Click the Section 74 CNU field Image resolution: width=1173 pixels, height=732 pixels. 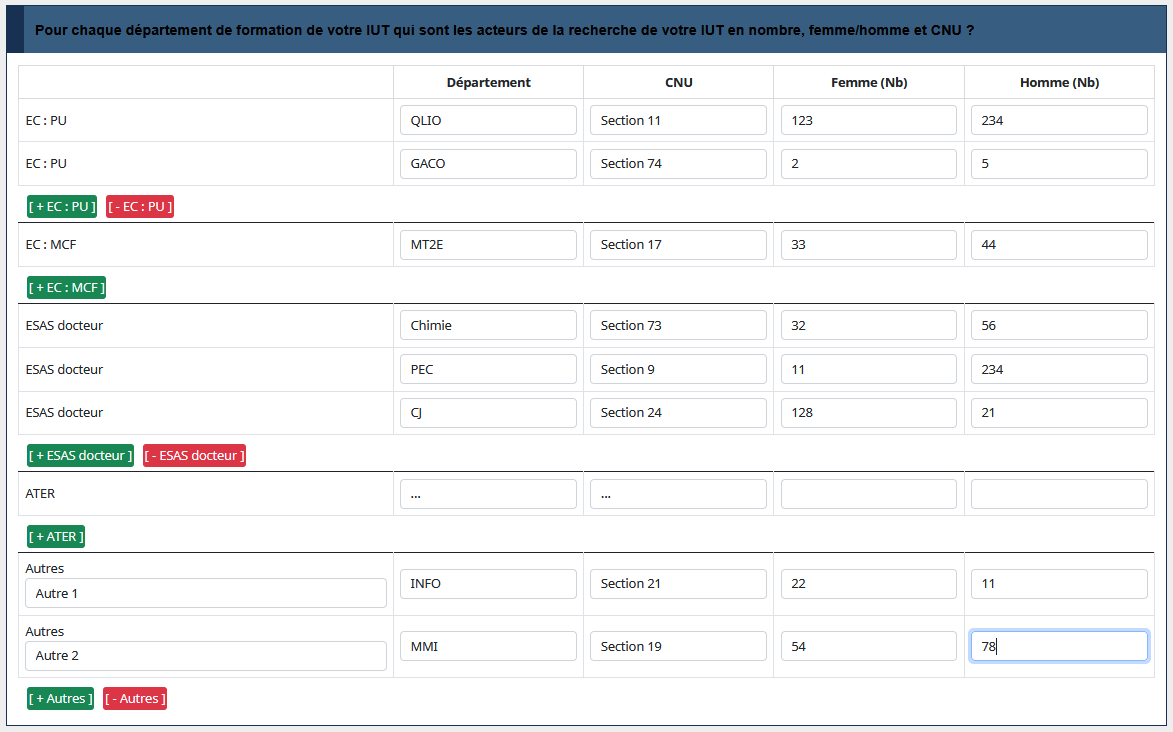tap(678, 164)
